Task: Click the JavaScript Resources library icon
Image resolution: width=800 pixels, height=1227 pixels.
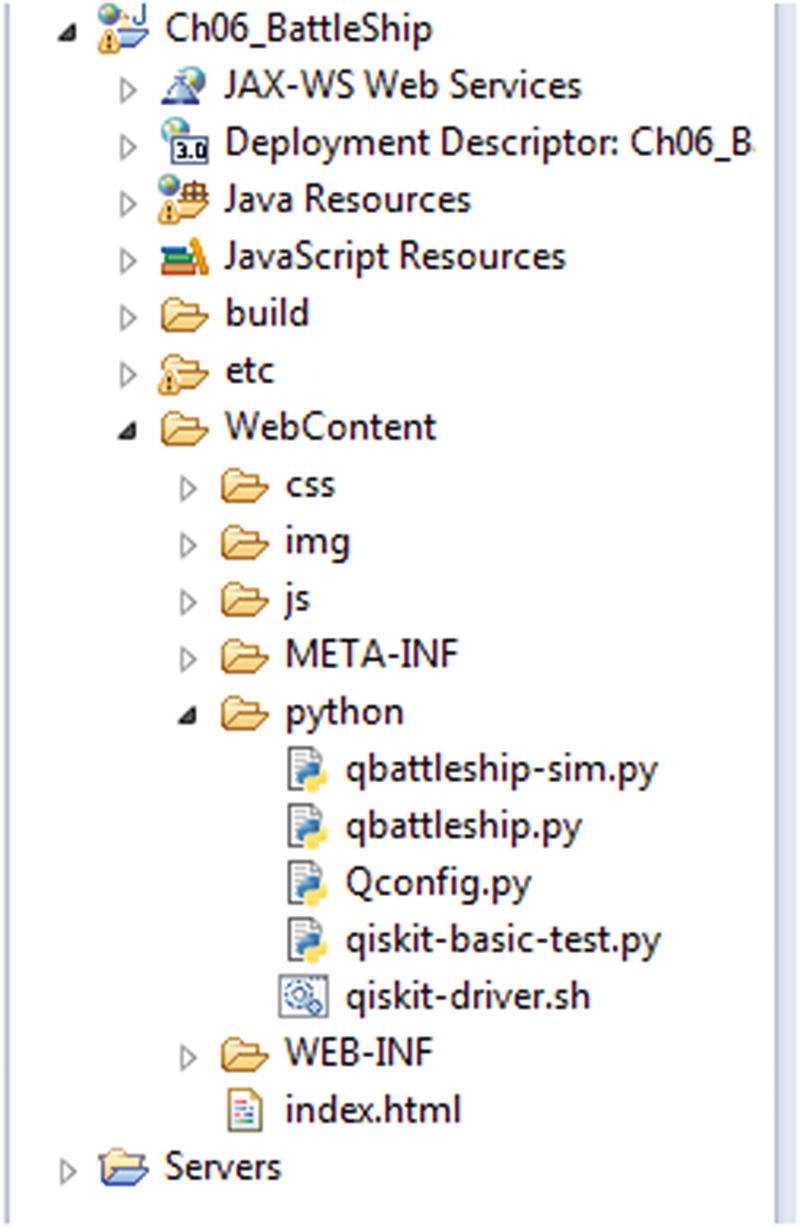Action: tap(184, 257)
